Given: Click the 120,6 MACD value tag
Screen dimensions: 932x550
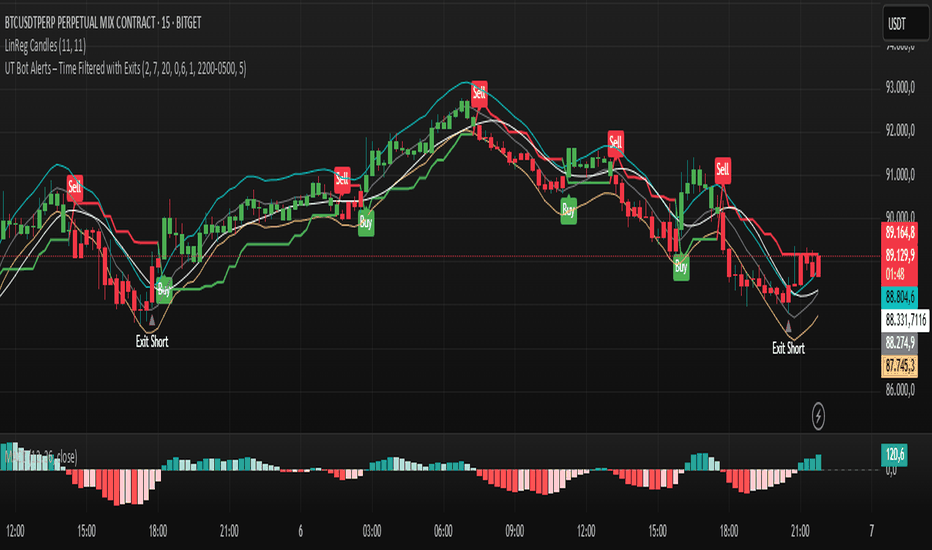Looking at the screenshot, I should tap(894, 455).
